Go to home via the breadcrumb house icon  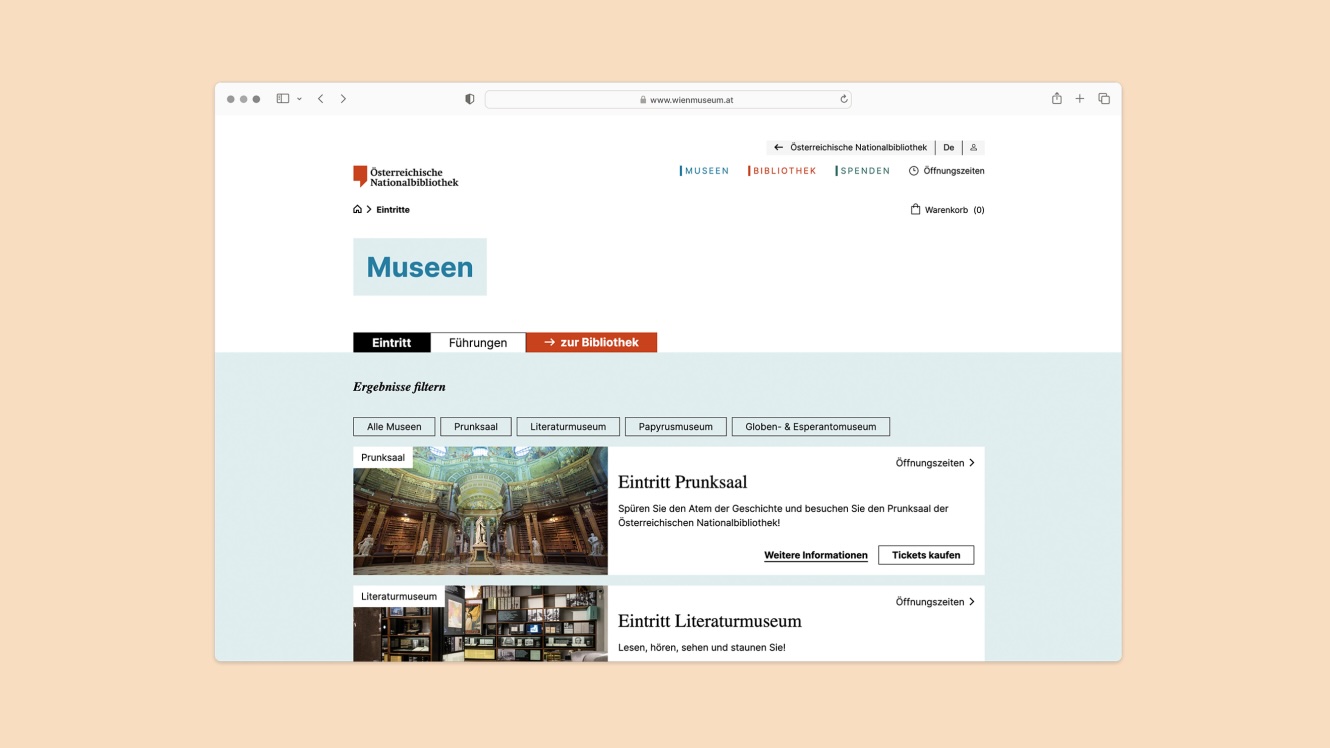click(x=357, y=209)
